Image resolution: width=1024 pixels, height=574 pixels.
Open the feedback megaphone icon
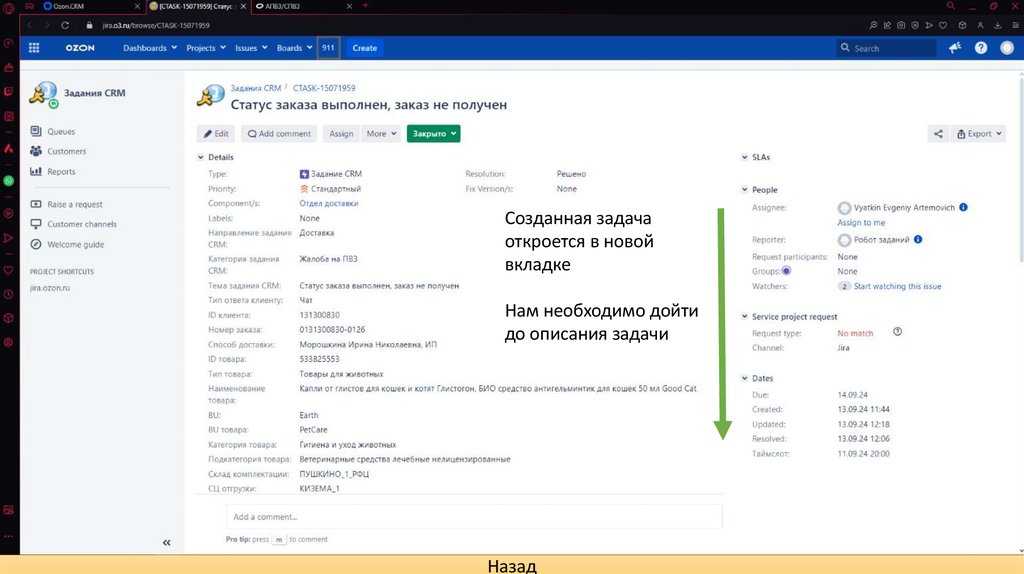[x=955, y=48]
